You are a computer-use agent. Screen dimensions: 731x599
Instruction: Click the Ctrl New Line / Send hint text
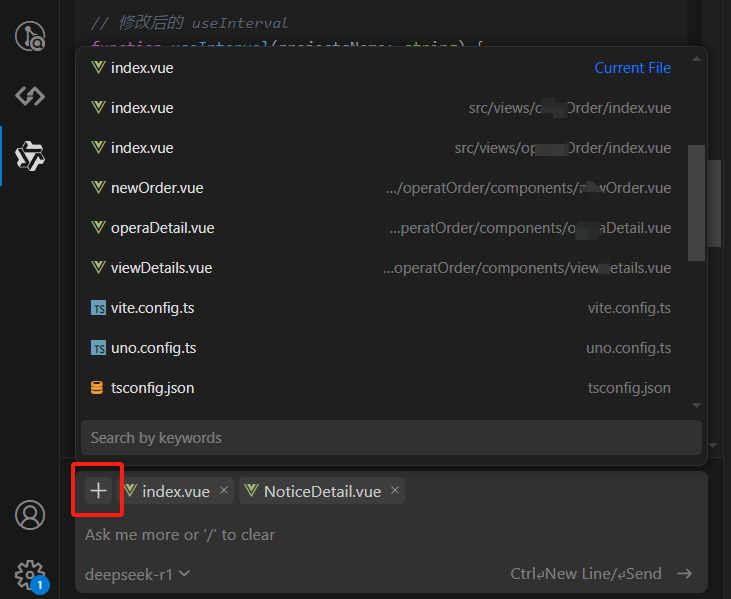(586, 574)
